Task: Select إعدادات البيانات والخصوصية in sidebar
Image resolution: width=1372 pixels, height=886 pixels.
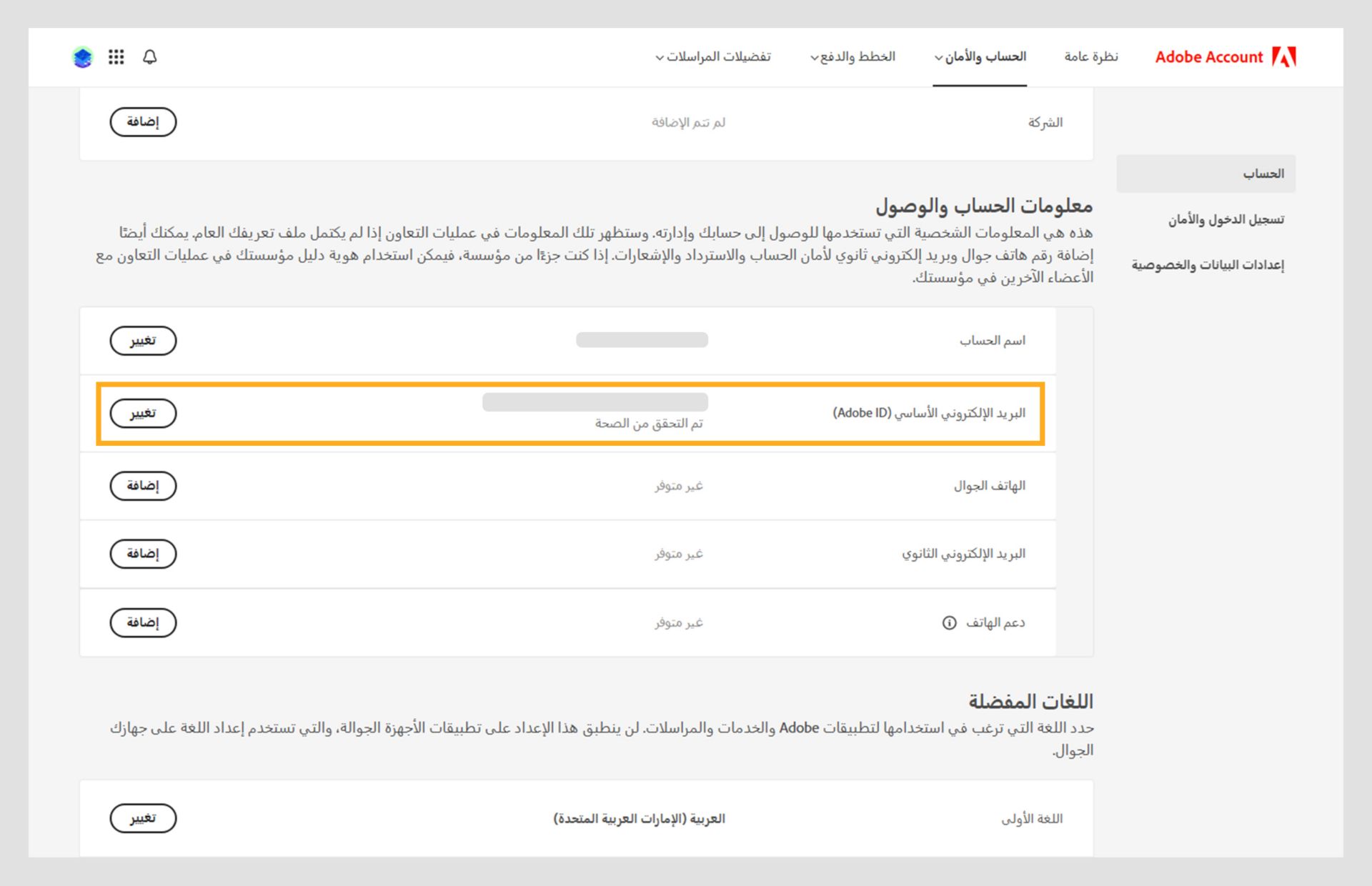Action: click(1207, 265)
